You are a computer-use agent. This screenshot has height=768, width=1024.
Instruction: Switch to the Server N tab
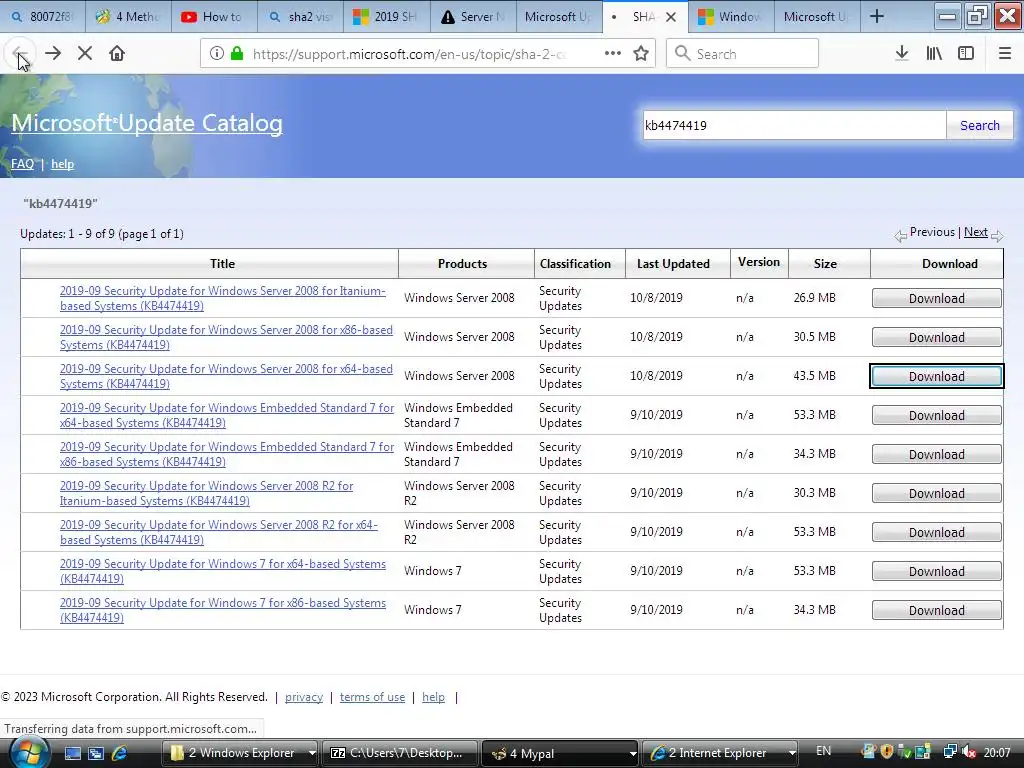[473, 16]
